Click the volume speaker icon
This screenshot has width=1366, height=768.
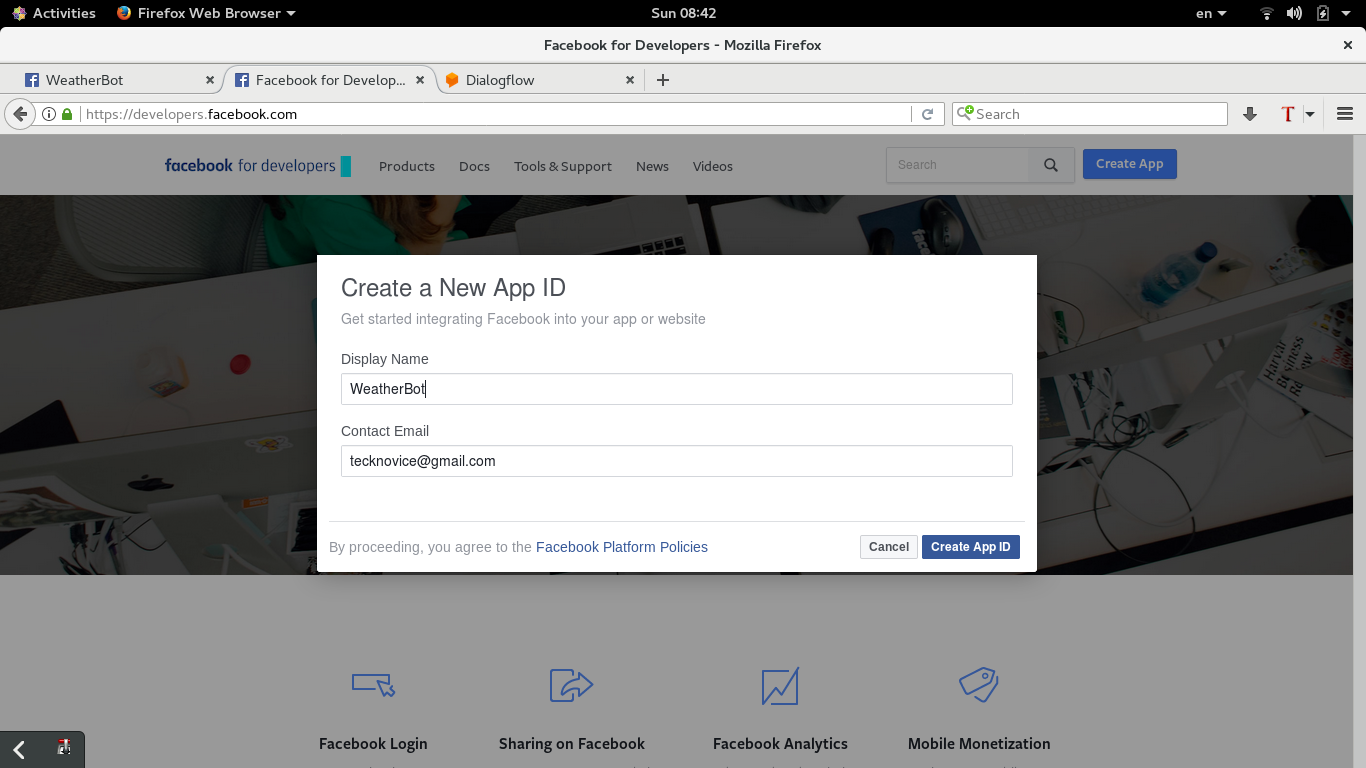1294,13
